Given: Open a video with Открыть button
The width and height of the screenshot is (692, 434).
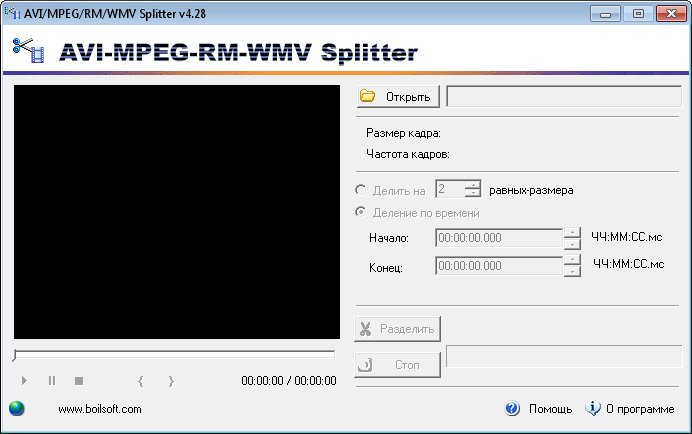Looking at the screenshot, I should 398,96.
